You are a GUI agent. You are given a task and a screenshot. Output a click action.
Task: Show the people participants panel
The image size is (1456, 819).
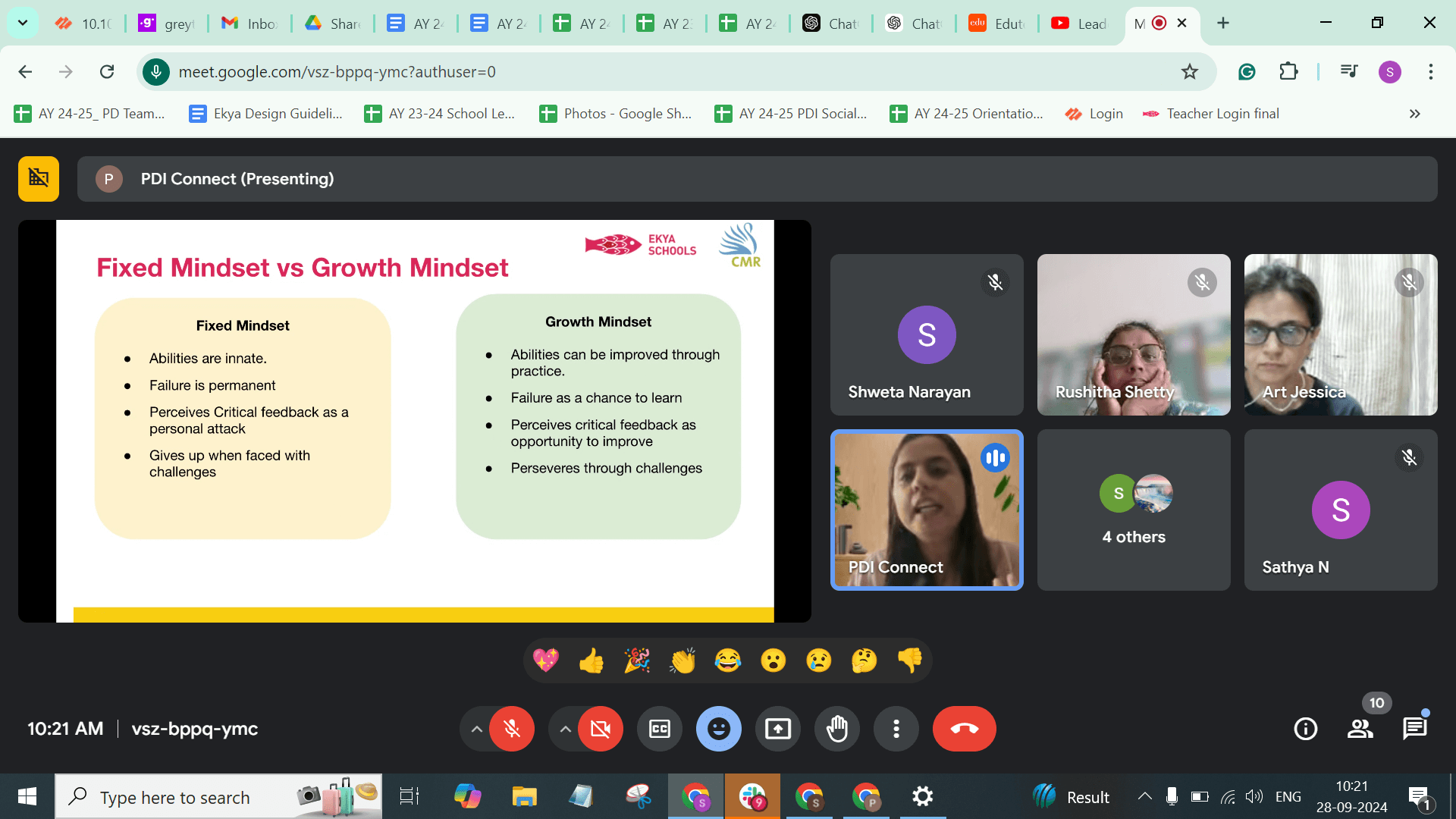(1360, 729)
